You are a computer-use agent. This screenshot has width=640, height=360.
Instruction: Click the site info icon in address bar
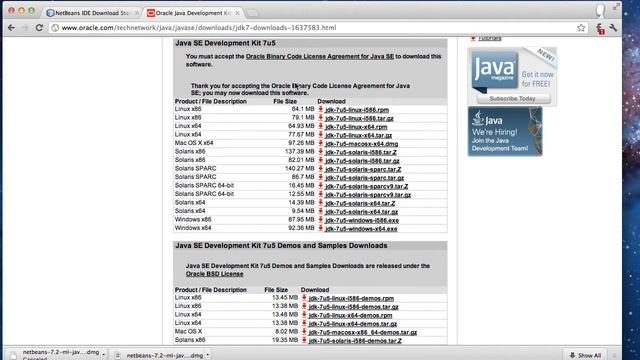tap(55, 28)
